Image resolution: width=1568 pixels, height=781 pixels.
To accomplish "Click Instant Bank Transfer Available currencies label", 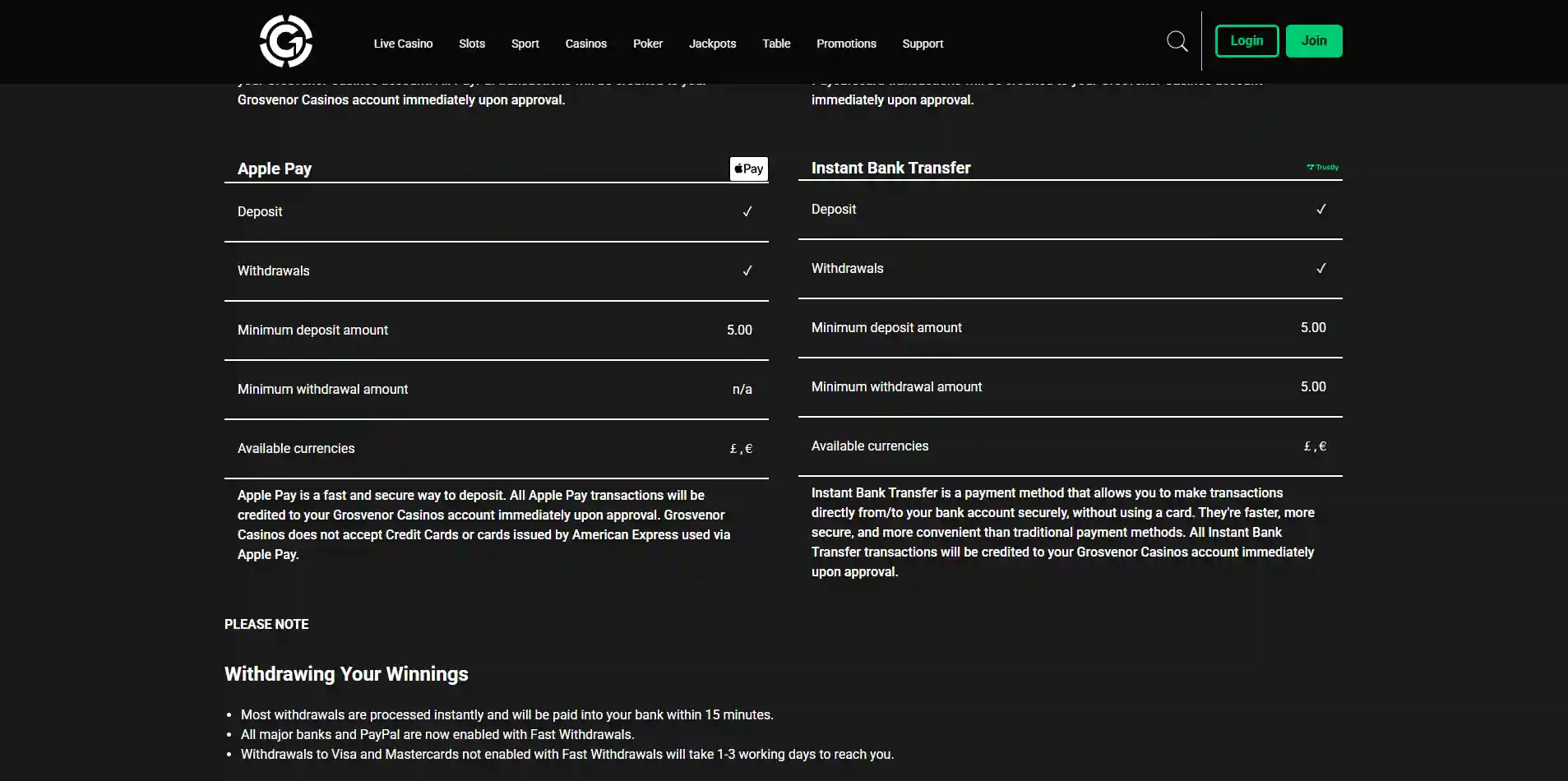I will [870, 446].
